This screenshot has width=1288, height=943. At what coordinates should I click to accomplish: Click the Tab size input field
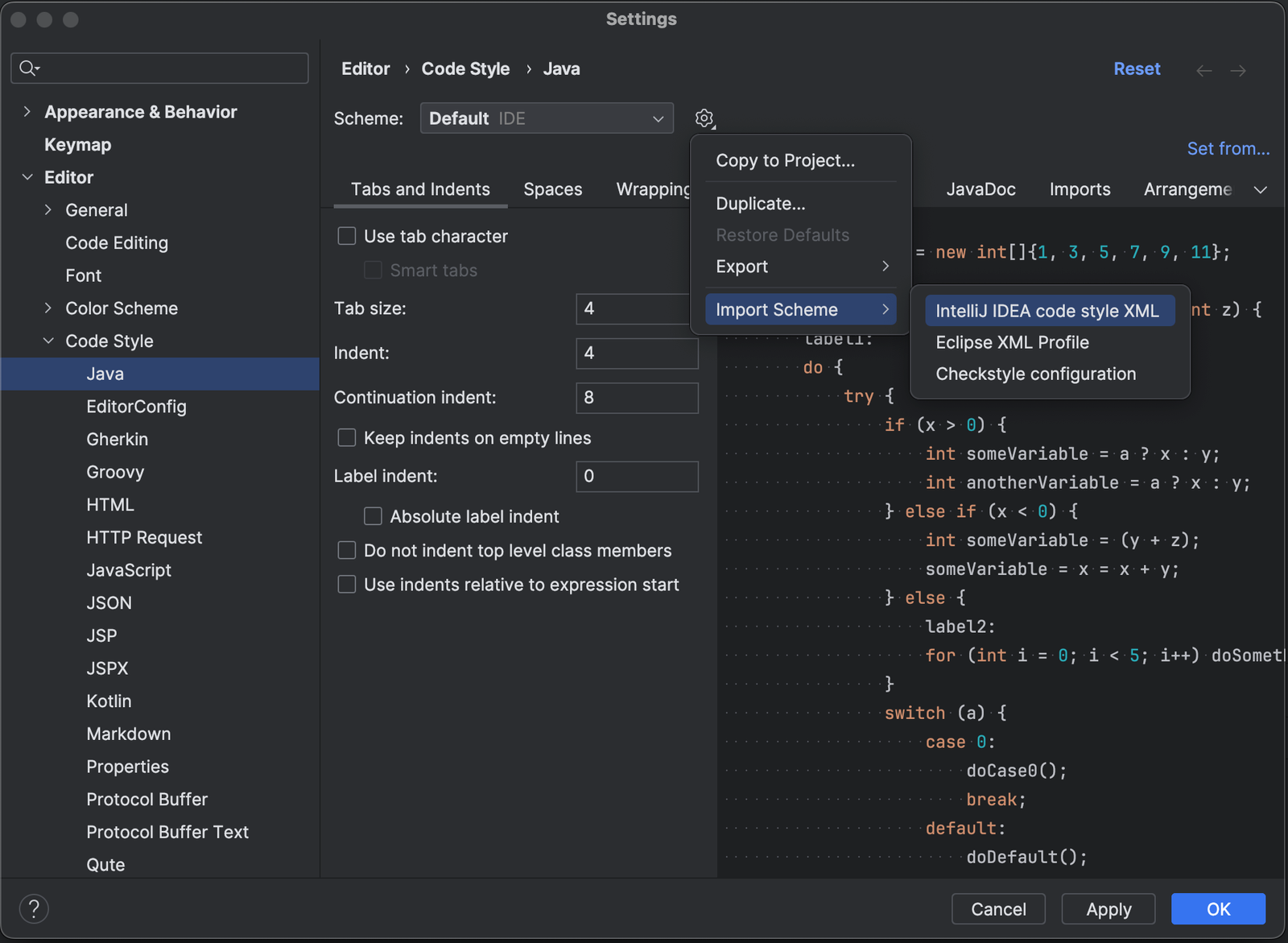pyautogui.click(x=637, y=308)
